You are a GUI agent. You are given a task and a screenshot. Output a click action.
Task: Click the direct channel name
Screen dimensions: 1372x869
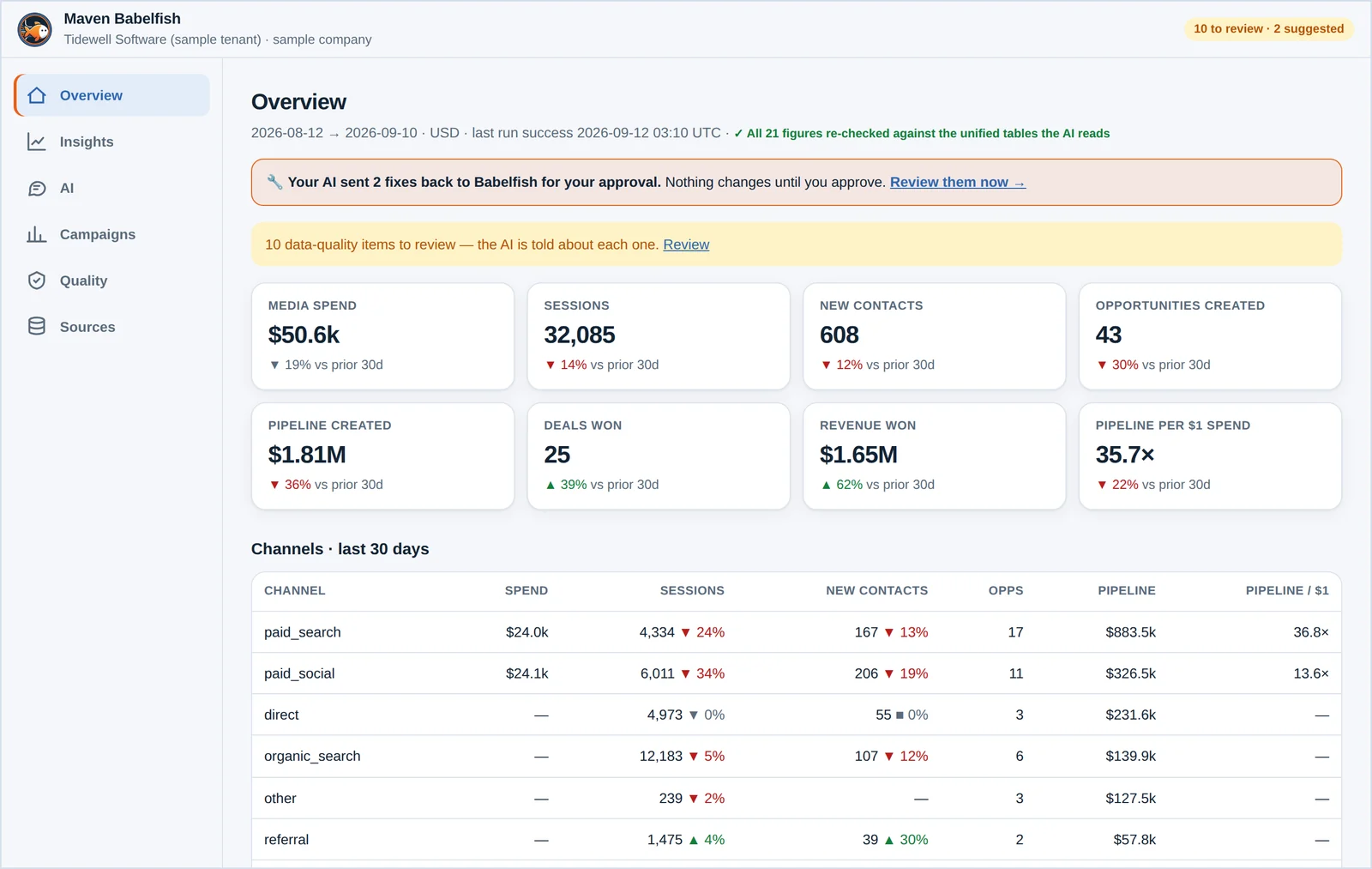[x=281, y=715]
